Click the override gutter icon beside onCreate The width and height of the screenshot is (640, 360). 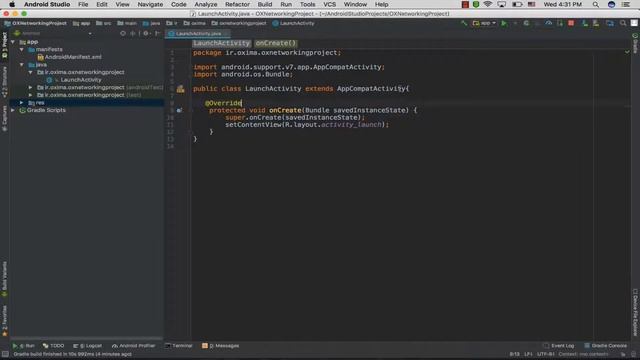click(x=179, y=110)
